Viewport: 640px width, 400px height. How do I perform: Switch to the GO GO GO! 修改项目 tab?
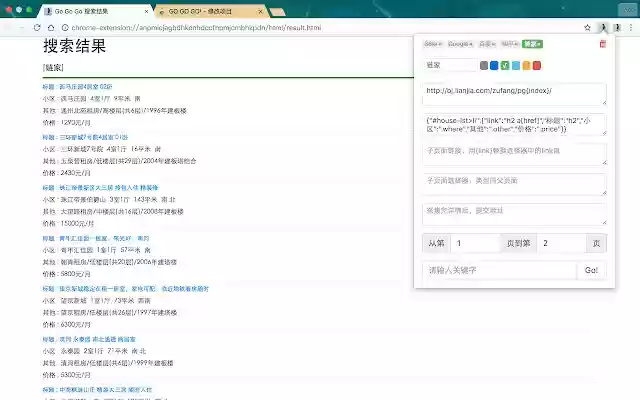tap(210, 11)
